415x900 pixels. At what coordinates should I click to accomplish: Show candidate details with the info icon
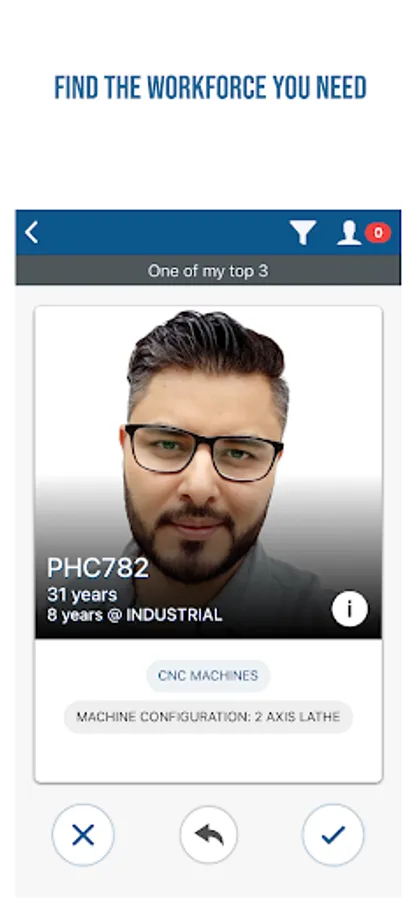[x=350, y=608]
